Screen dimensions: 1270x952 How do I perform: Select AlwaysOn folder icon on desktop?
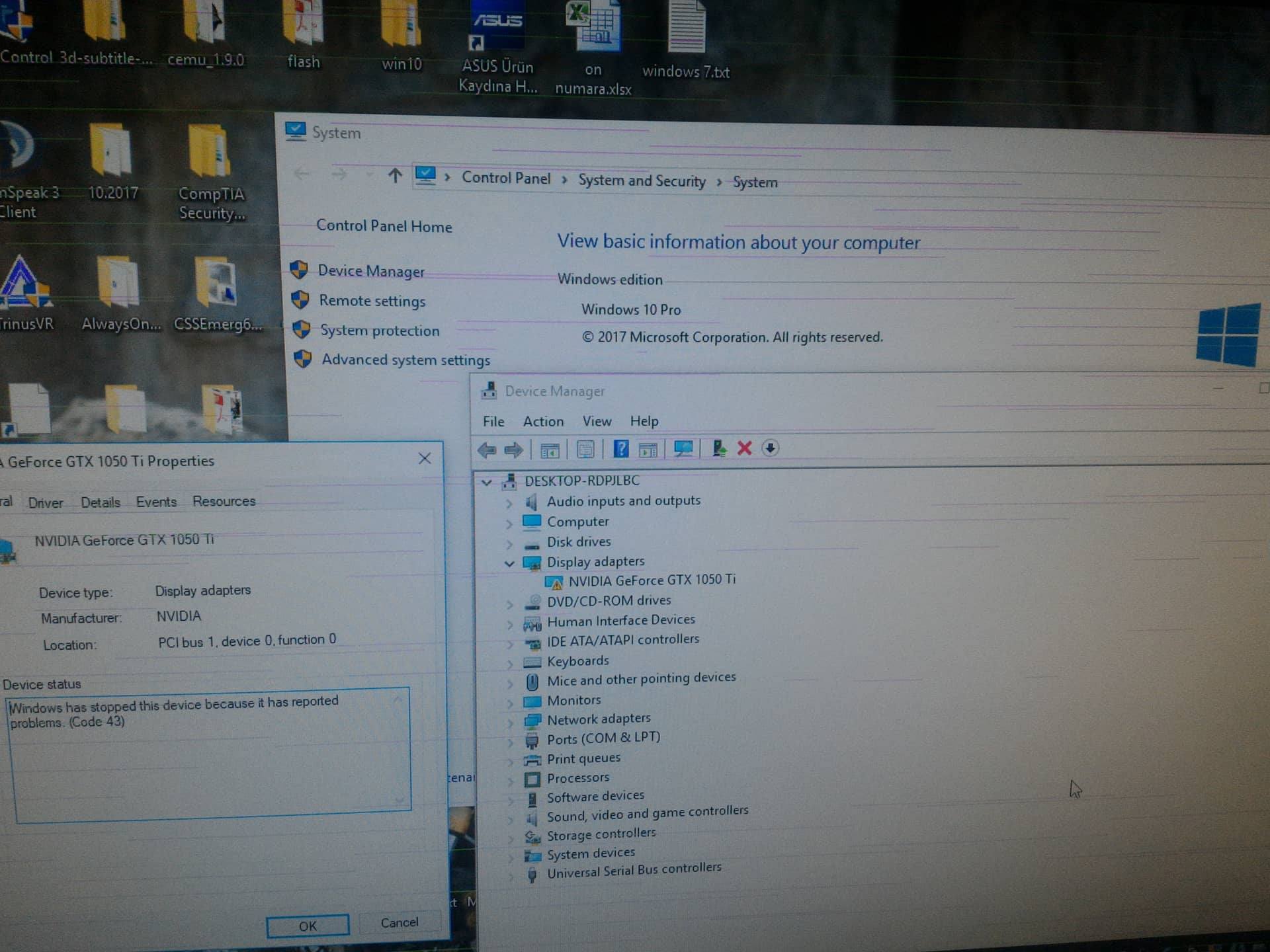pos(120,294)
